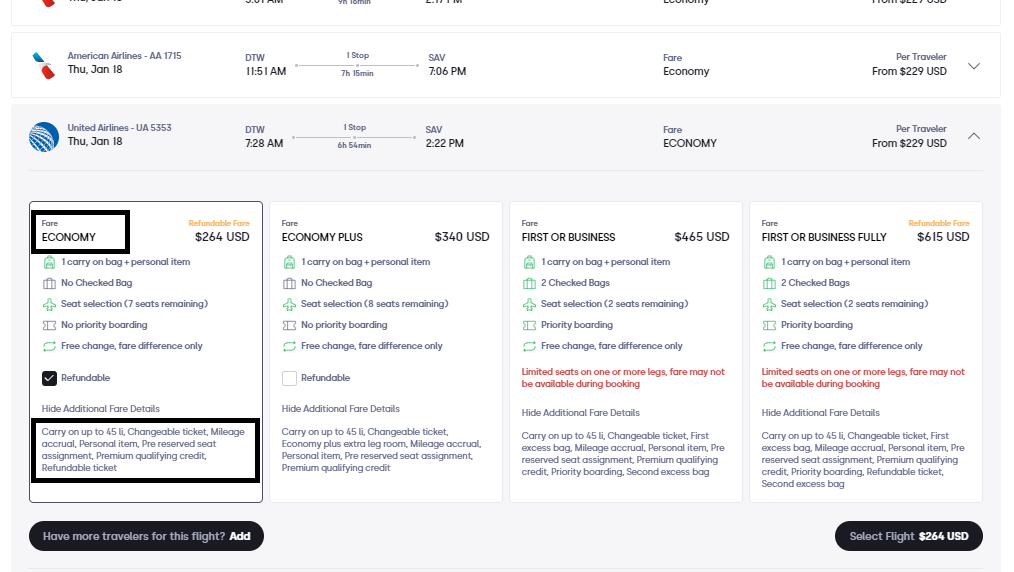Hide Additional Fare Details in ECONOMY PLUS card

[341, 409]
